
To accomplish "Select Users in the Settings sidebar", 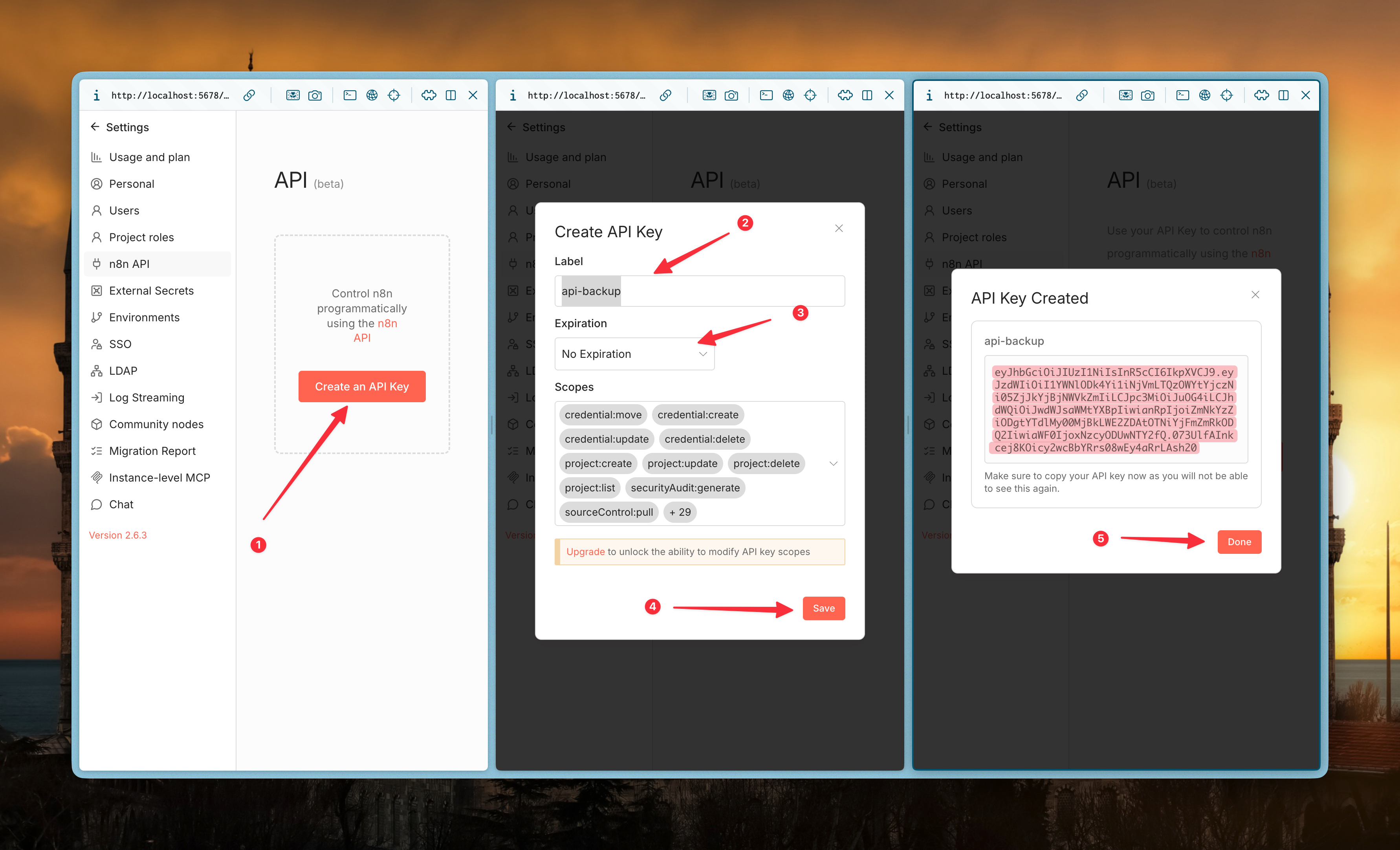I will pos(124,210).
